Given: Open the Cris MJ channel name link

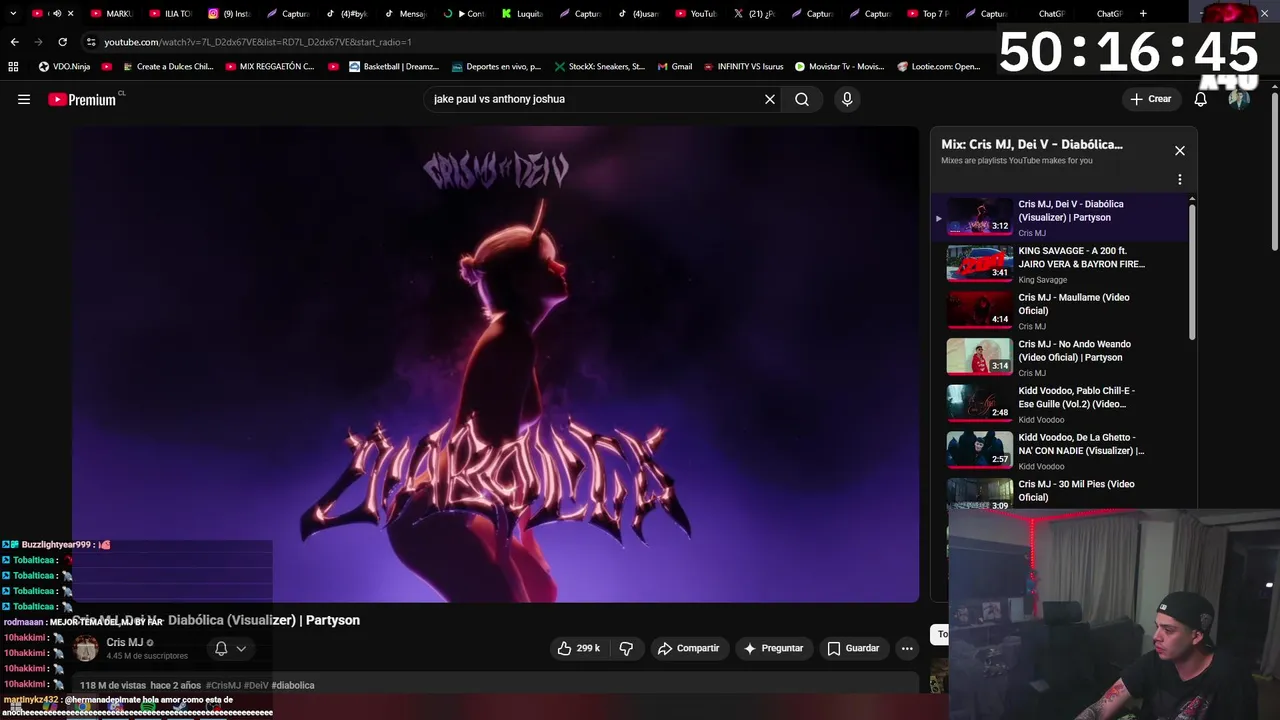Looking at the screenshot, I should click(x=125, y=643).
